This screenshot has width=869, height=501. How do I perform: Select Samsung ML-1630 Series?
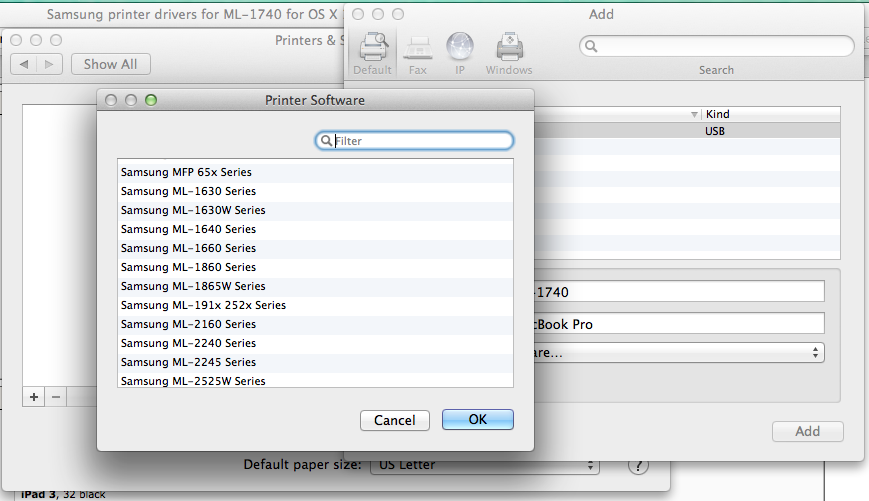pyautogui.click(x=315, y=191)
